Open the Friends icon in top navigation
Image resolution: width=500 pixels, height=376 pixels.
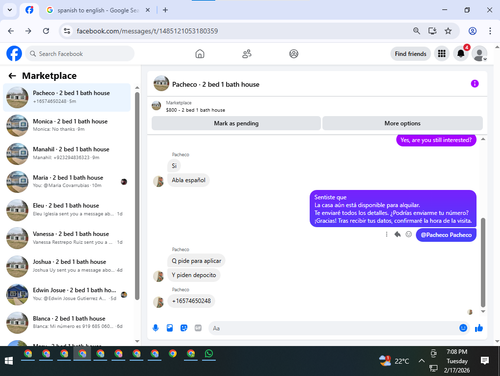(247, 54)
